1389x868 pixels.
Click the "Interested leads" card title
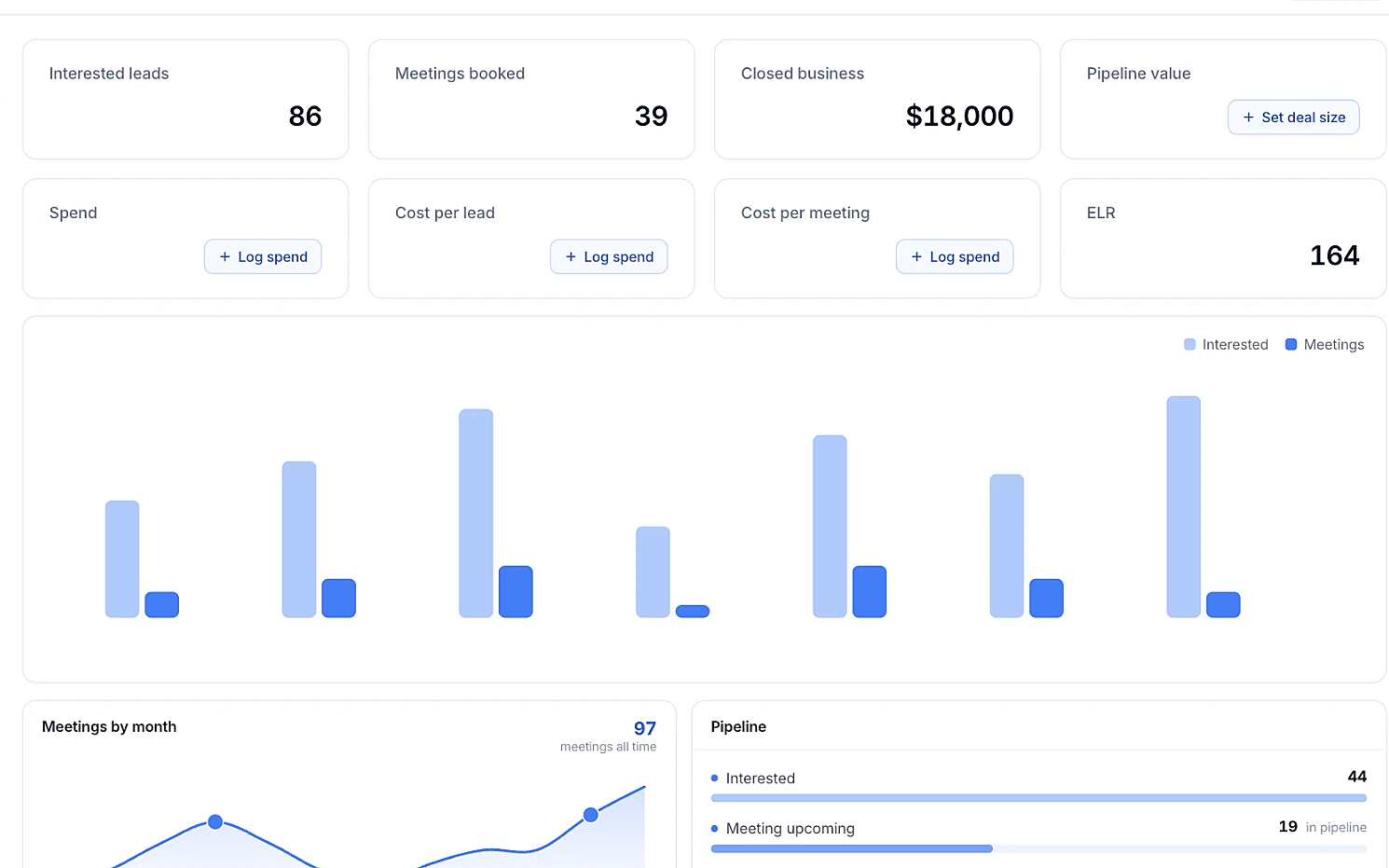[x=109, y=74]
